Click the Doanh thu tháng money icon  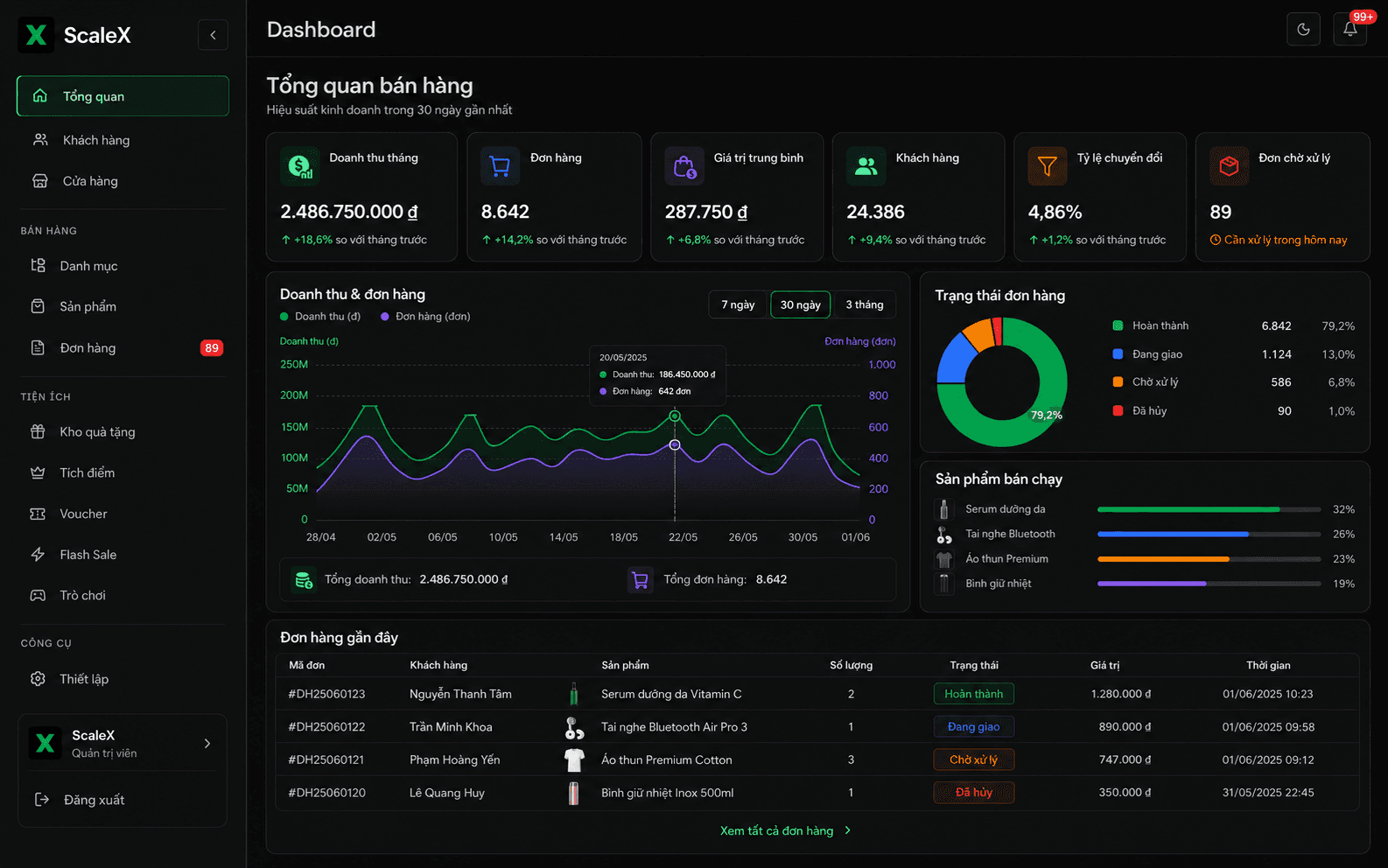click(299, 165)
